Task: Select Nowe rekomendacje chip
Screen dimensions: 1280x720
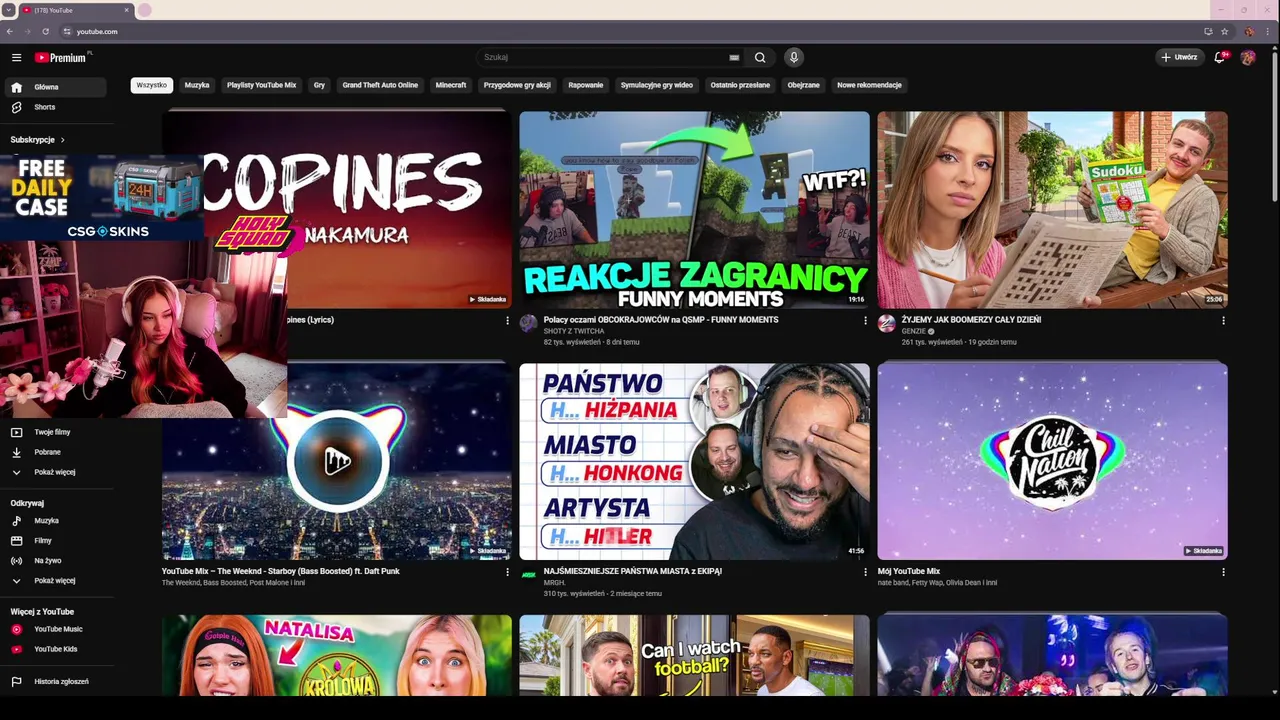Action: click(870, 85)
